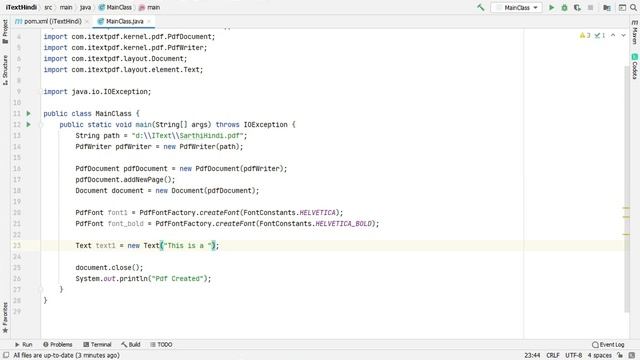Click the lowest yellow warning stripe mark

(x=626, y=235)
